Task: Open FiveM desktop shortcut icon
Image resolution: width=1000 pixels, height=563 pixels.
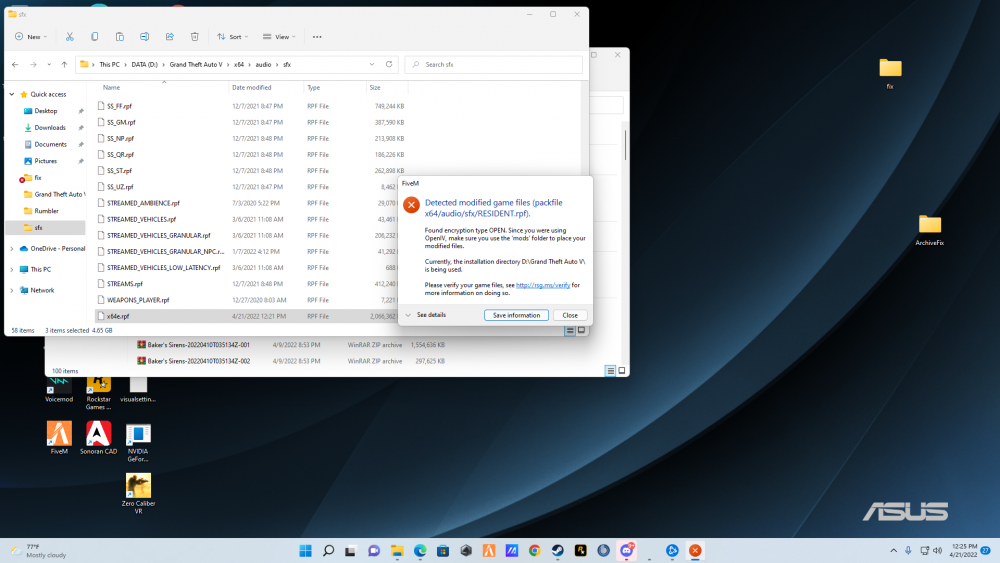Action: pyautogui.click(x=59, y=434)
